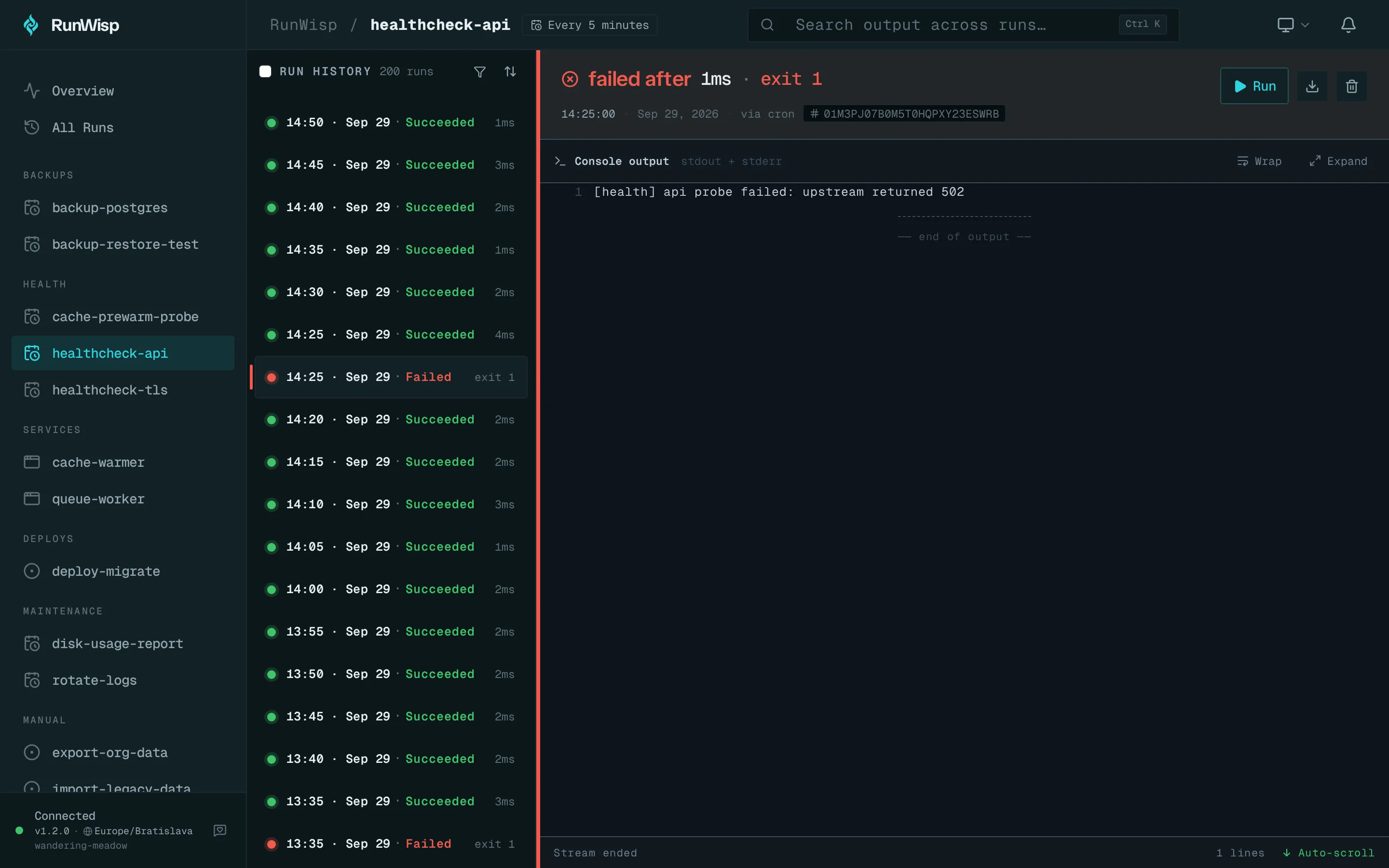Click the disk-usage-report schedule icon

click(x=32, y=644)
